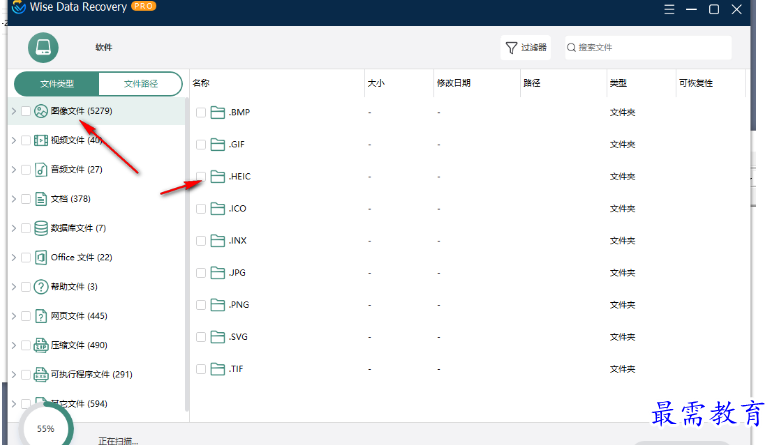Viewport: 773px width, 445px height.
Task: Expand the web page files (445) node
Action: [x=14, y=316]
